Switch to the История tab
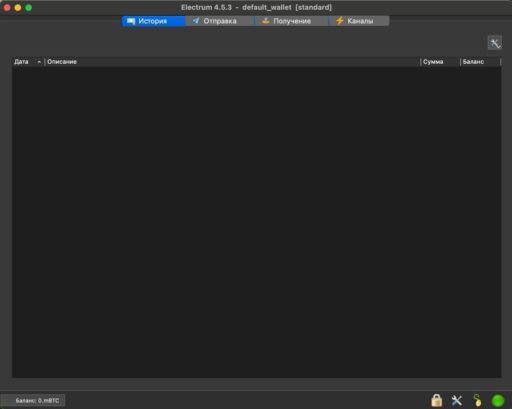The image size is (512, 409). (x=154, y=21)
